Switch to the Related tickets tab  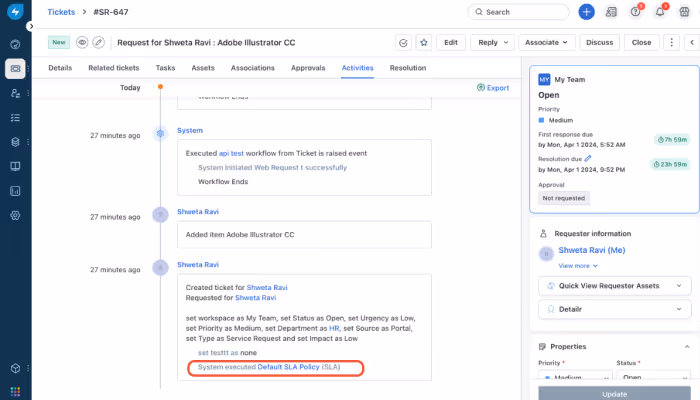click(114, 68)
